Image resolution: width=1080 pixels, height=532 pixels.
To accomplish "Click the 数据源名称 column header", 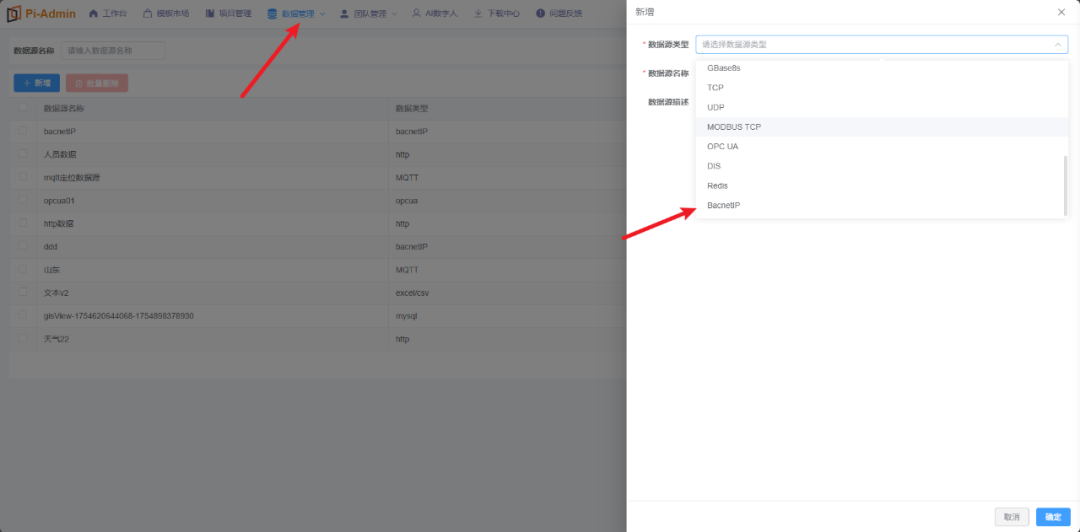I will (x=64, y=108).
